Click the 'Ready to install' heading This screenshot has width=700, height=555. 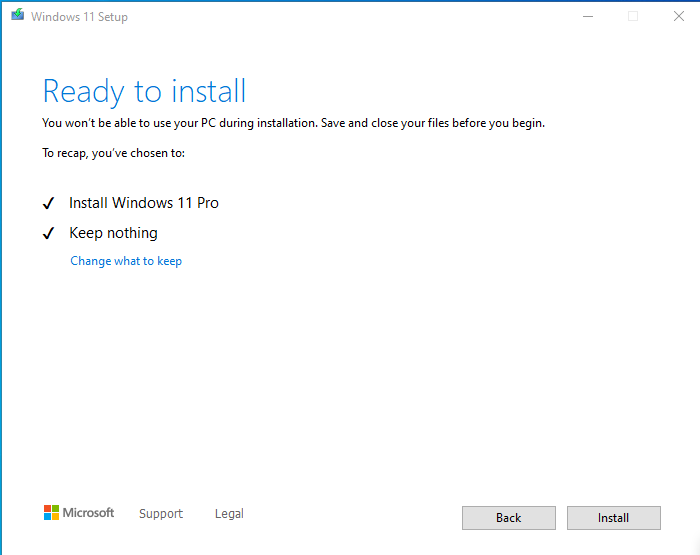(144, 92)
